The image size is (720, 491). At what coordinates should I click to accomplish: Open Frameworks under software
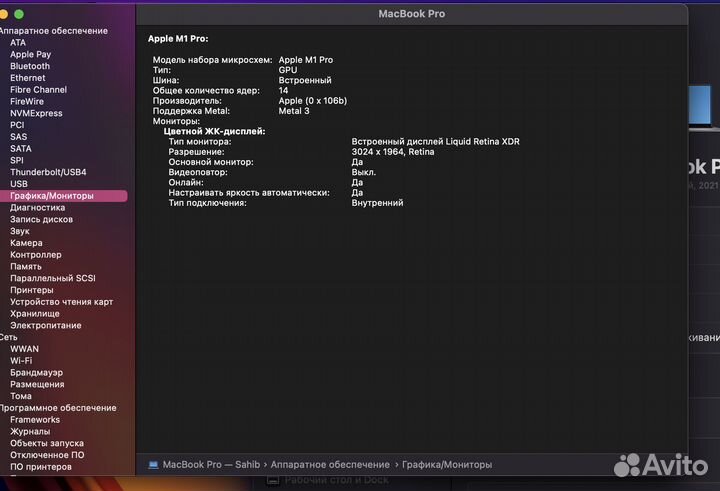point(35,420)
